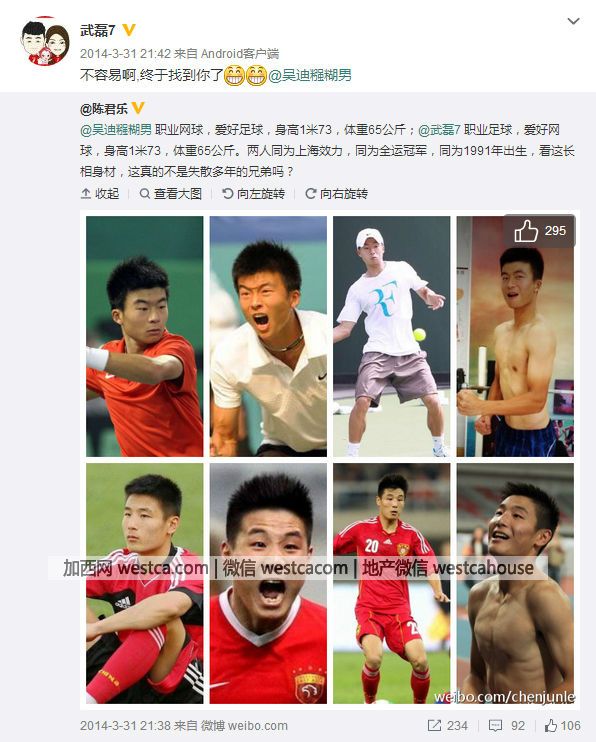
Task: Click verified badge beside 陈君乐
Action: click(138, 108)
